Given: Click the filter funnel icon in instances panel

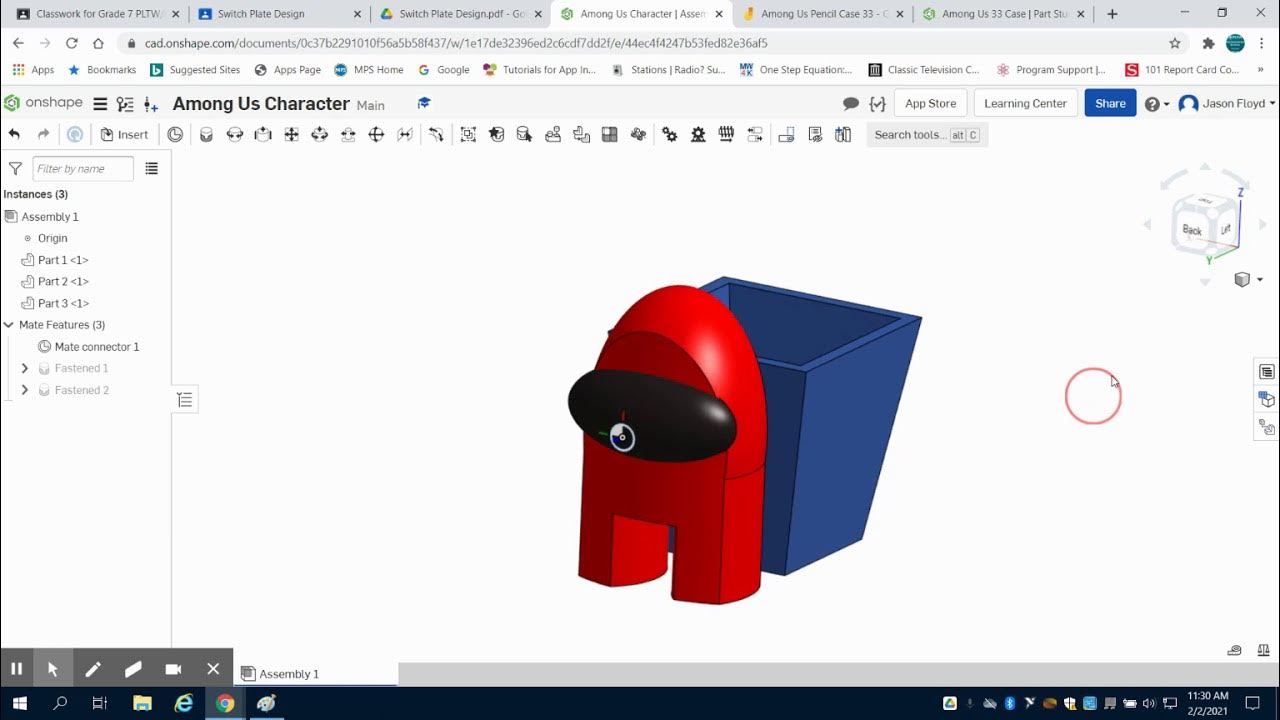Looking at the screenshot, I should click(15, 169).
